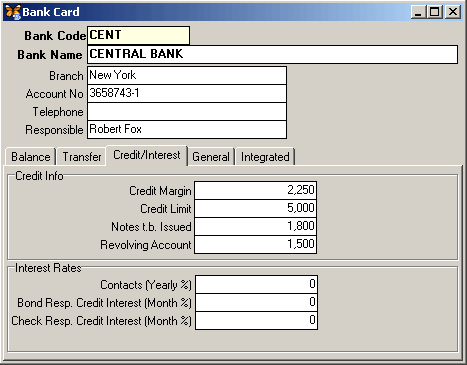Select the Credit Limit field showing 5,000
467x365 pixels.
point(255,208)
